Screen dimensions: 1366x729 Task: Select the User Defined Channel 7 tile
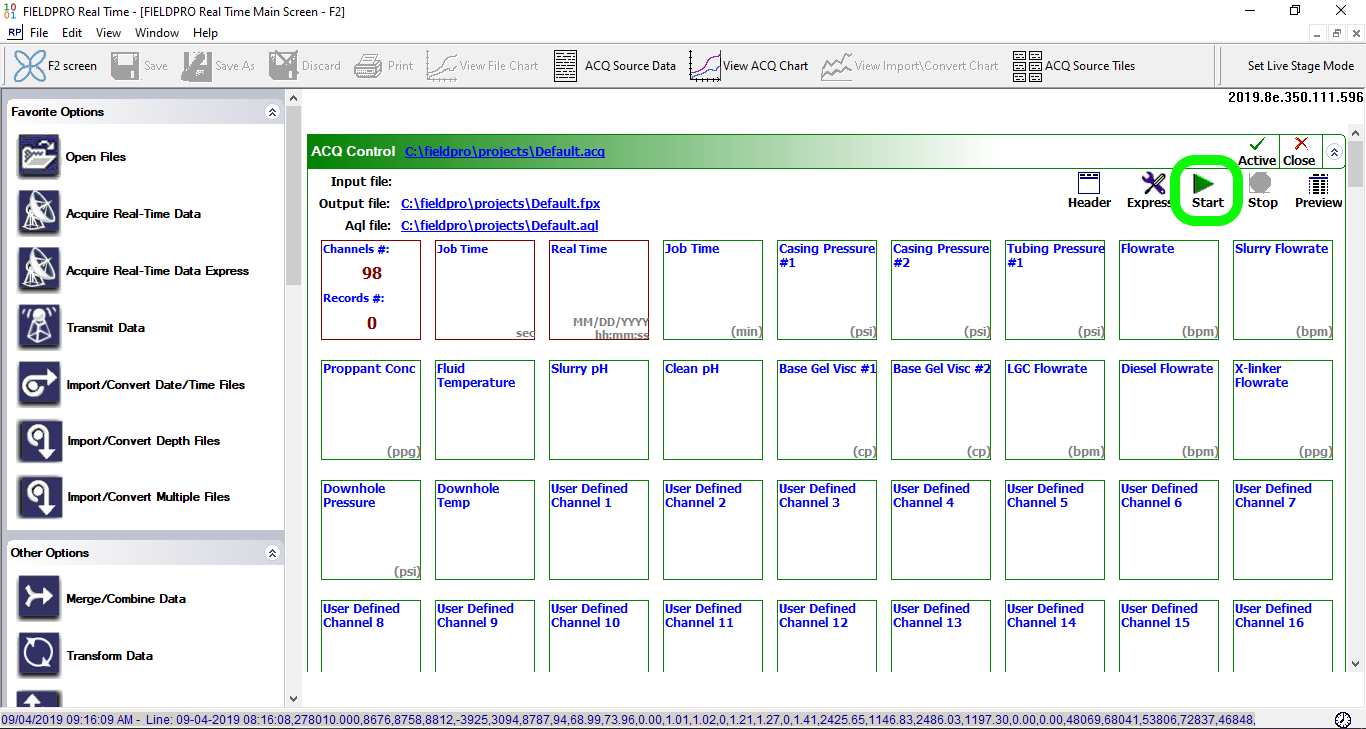point(1283,530)
